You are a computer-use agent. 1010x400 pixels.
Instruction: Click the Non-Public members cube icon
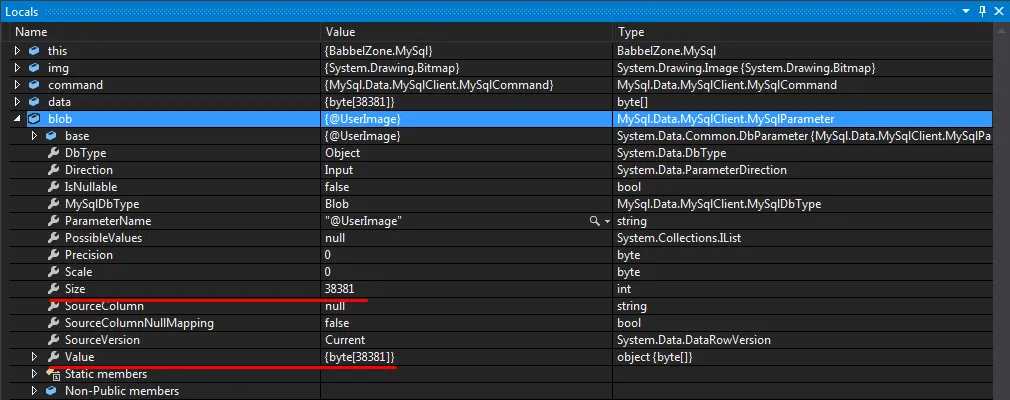click(x=52, y=390)
